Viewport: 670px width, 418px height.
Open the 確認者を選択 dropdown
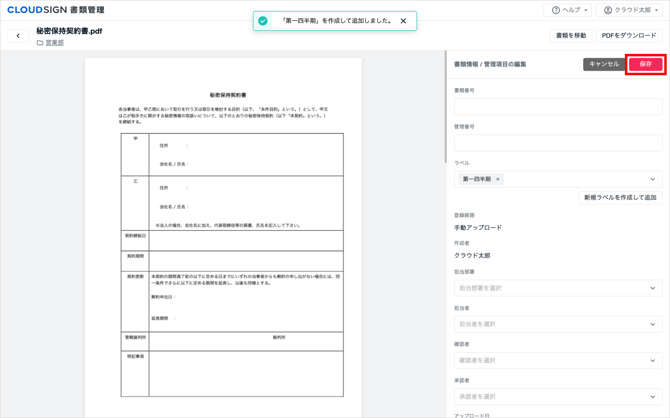click(x=558, y=360)
